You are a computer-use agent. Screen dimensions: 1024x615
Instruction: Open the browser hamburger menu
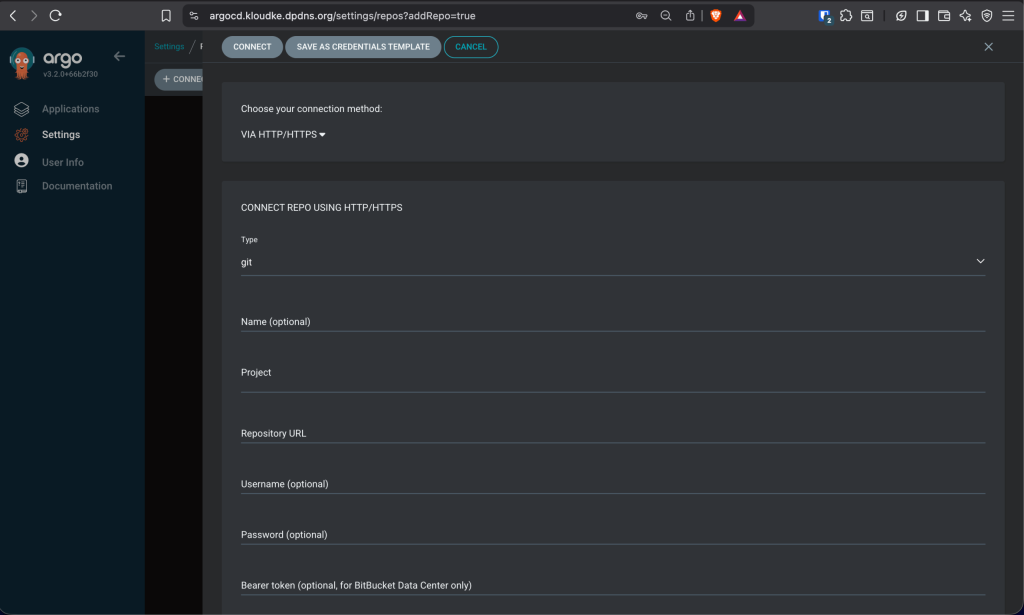(1010, 15)
